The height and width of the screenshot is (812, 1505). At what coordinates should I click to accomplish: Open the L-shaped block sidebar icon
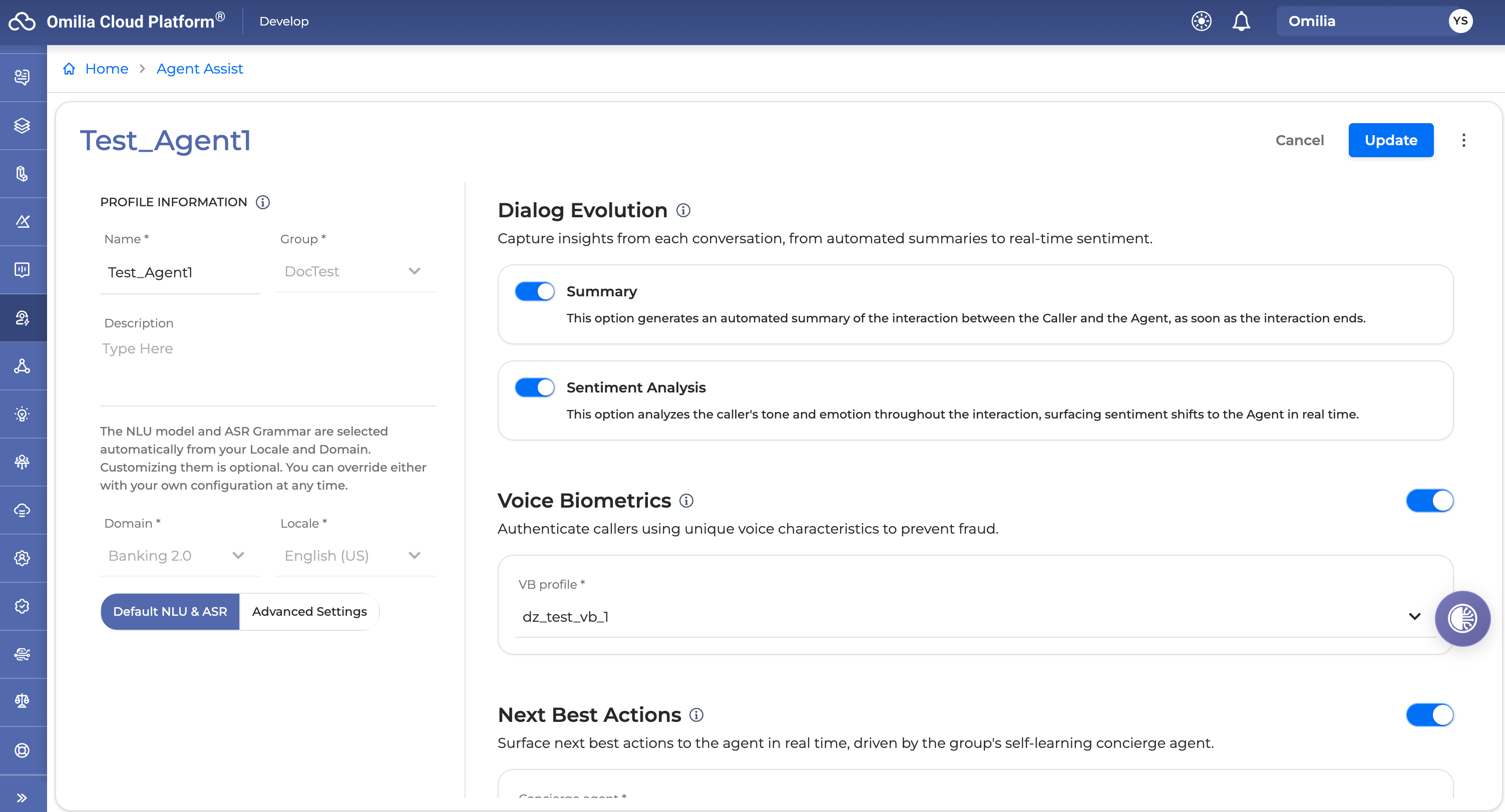click(22, 174)
